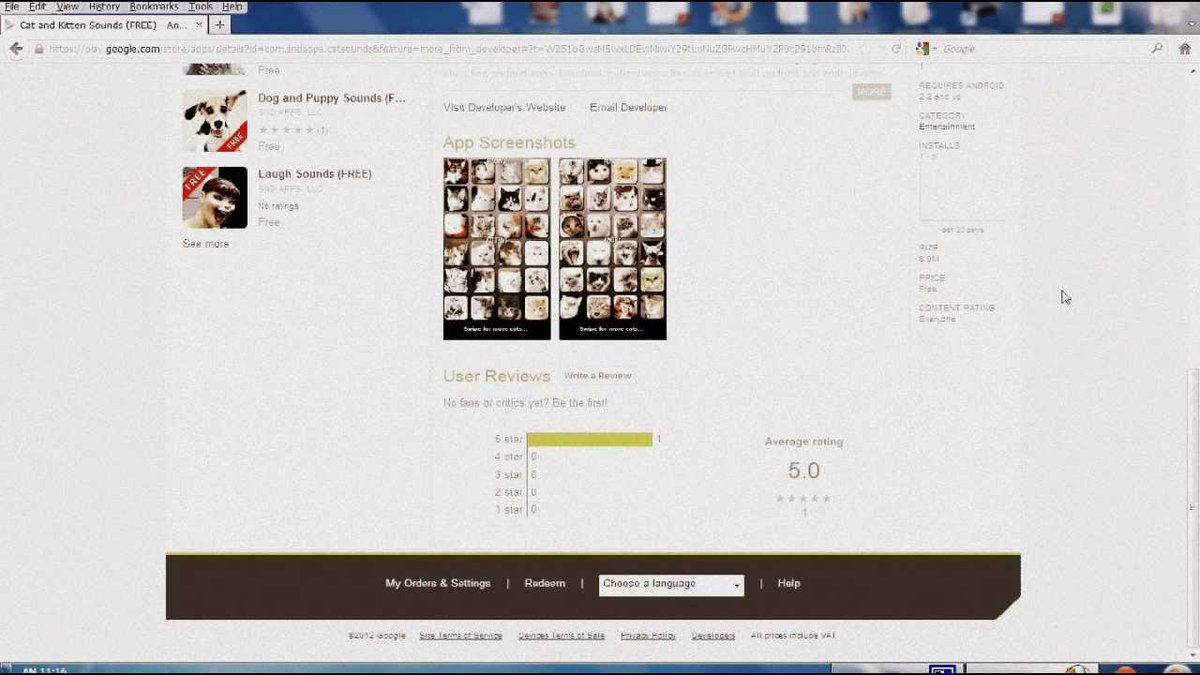
Task: Click See more link
Action: tap(206, 244)
